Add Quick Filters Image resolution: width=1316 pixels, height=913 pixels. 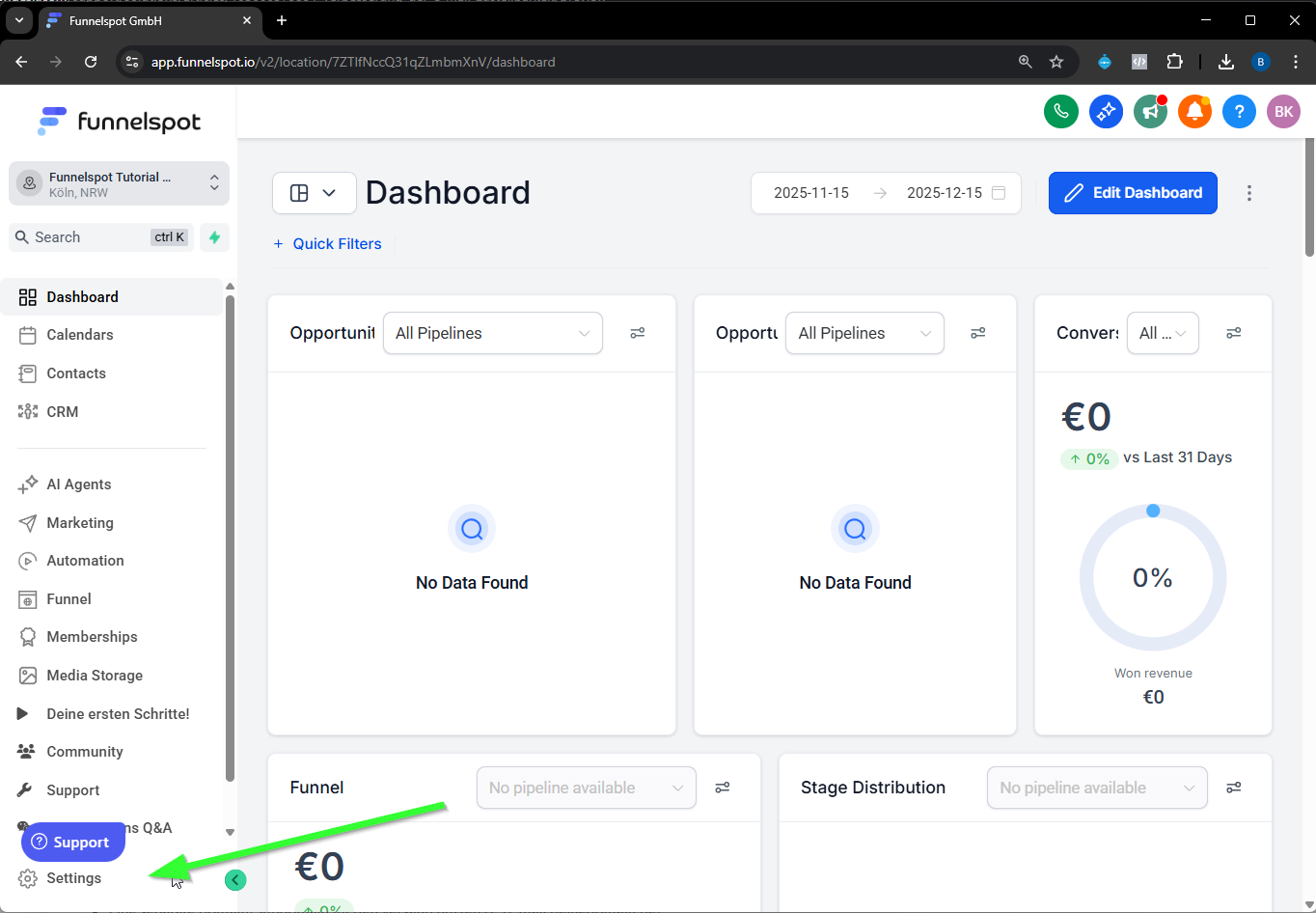point(328,244)
